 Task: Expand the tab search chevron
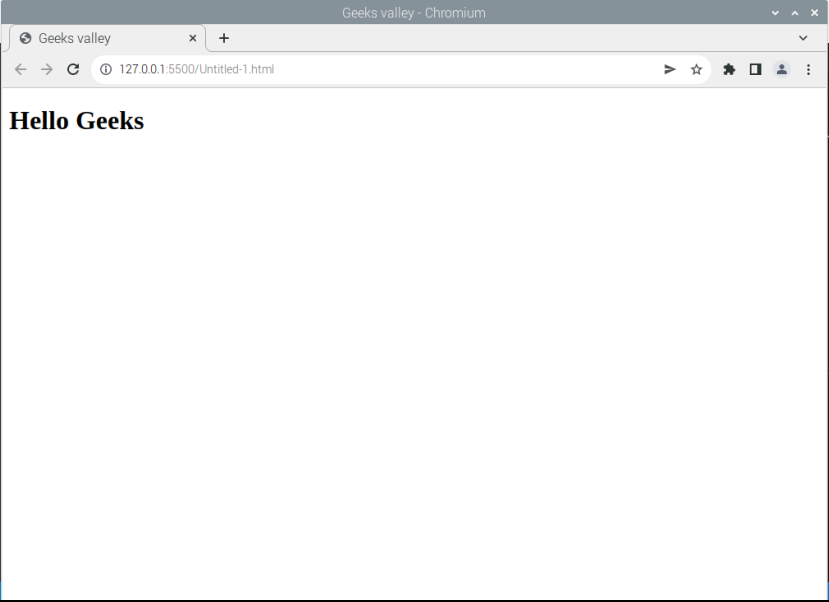click(x=803, y=38)
